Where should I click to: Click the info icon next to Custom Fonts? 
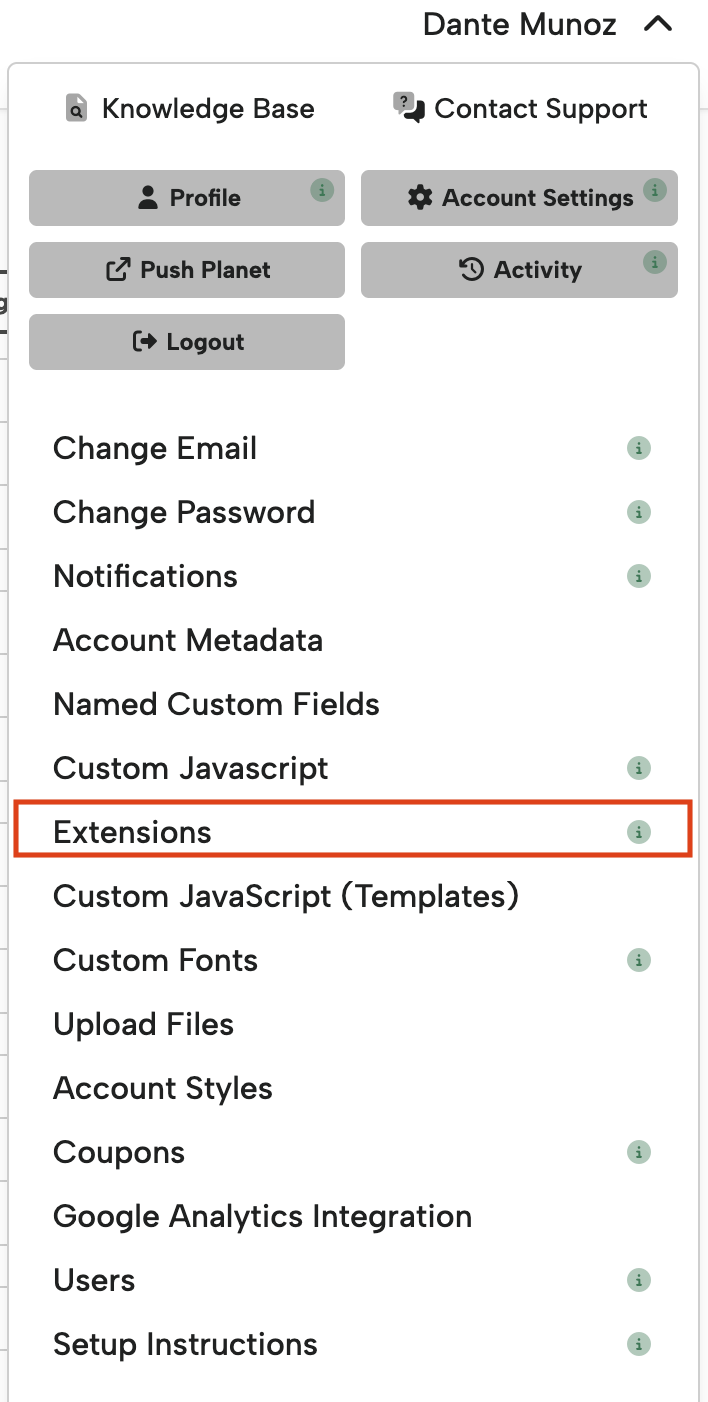(639, 960)
